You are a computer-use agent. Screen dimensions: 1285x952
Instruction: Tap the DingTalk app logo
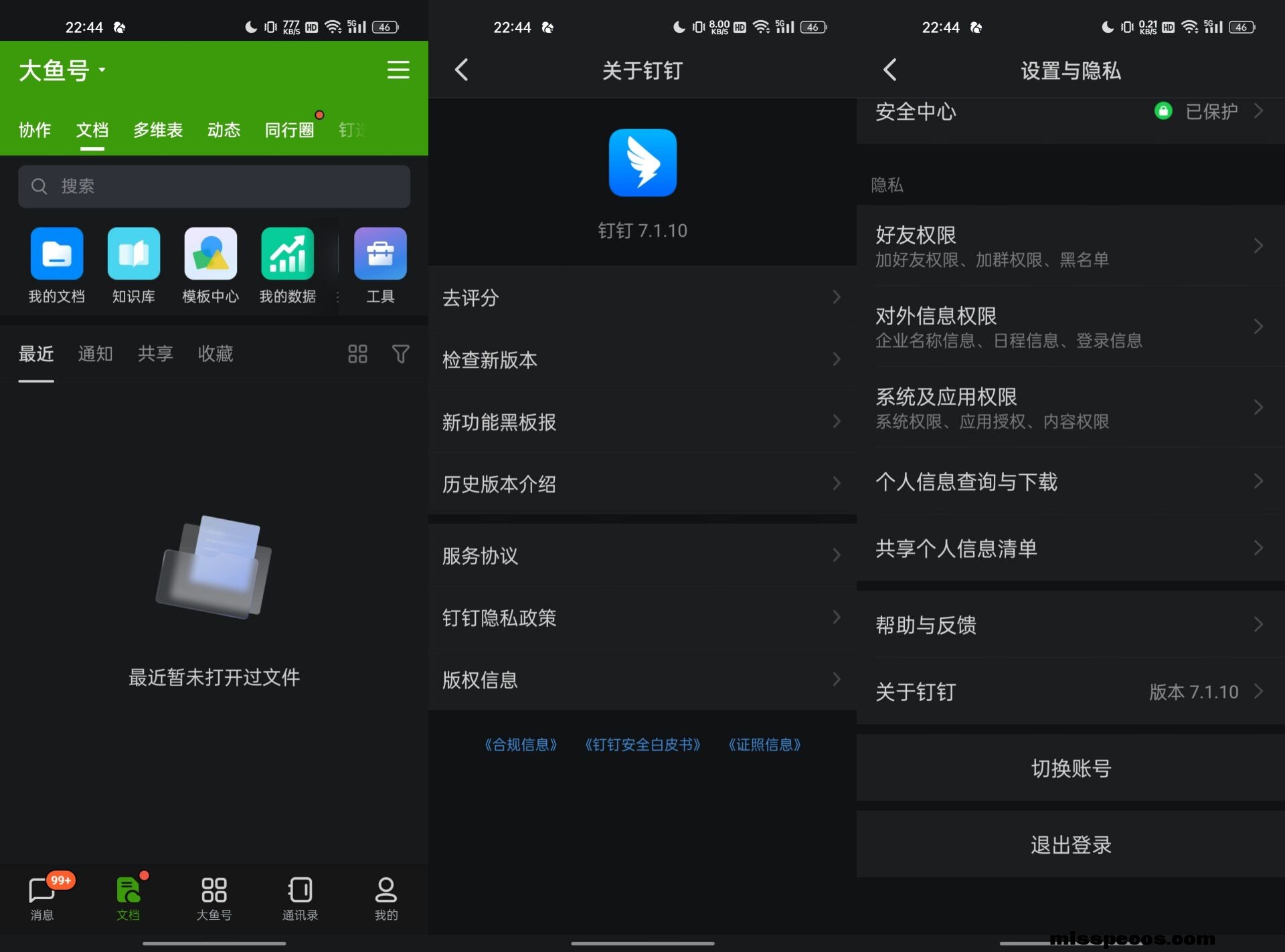(x=642, y=163)
